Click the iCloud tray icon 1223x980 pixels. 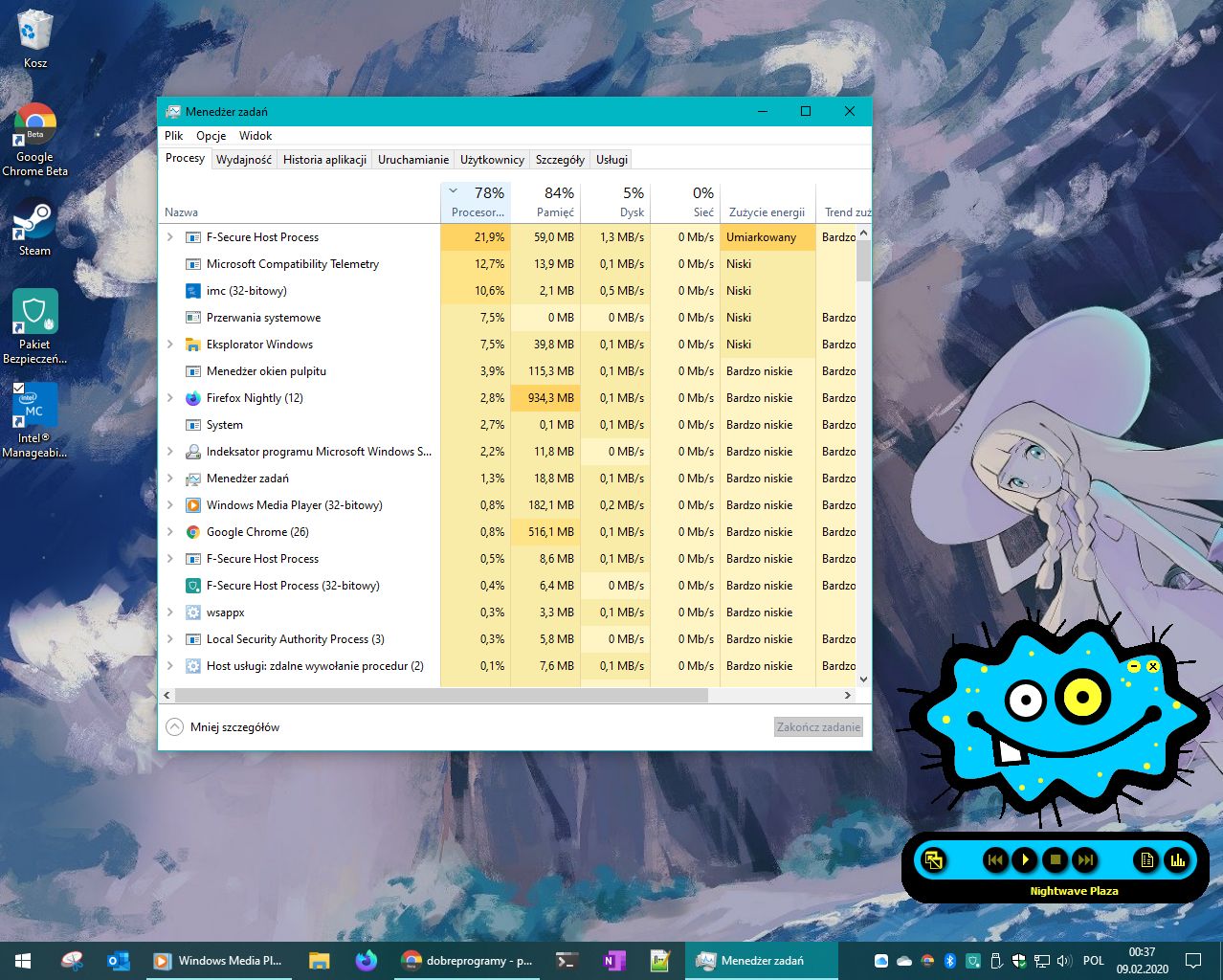tap(881, 961)
